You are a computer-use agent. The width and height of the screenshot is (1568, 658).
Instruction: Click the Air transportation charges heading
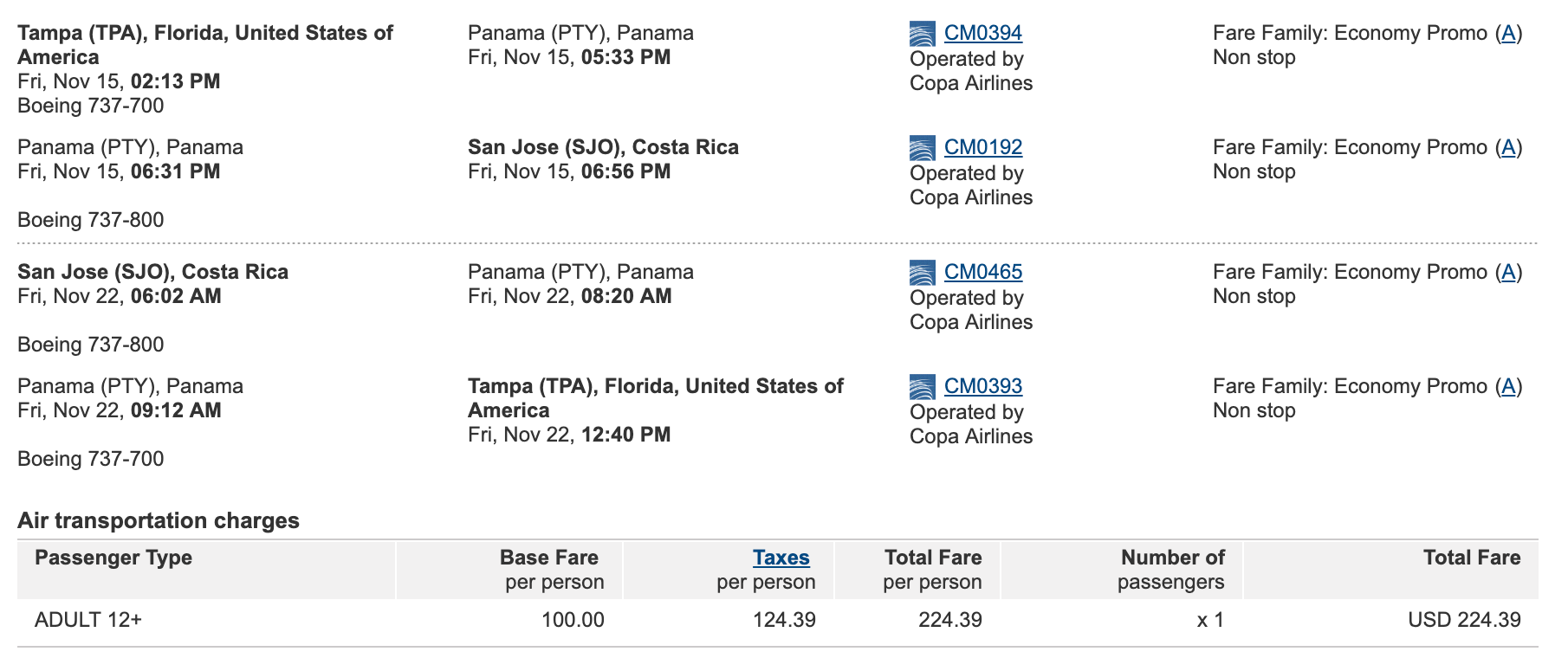point(159,520)
